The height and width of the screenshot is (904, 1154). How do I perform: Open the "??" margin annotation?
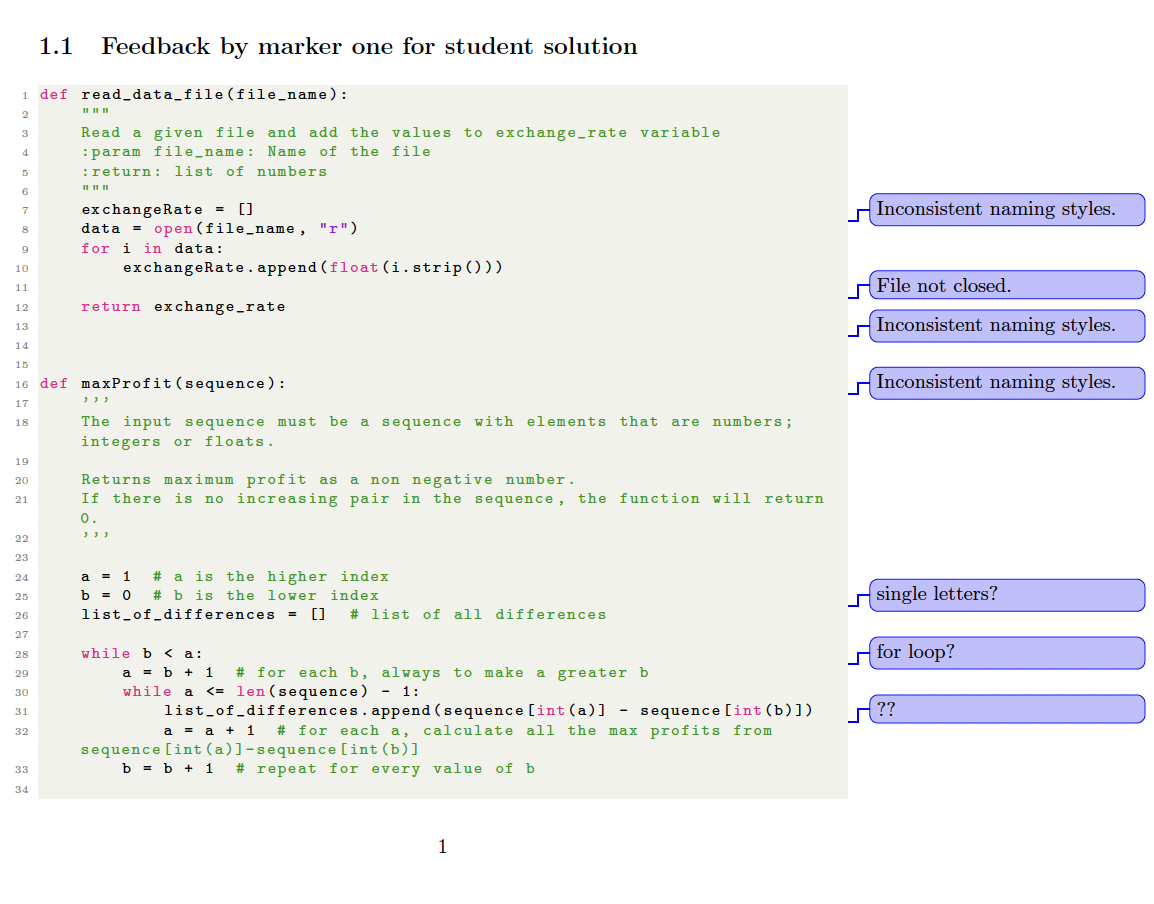(1006, 710)
